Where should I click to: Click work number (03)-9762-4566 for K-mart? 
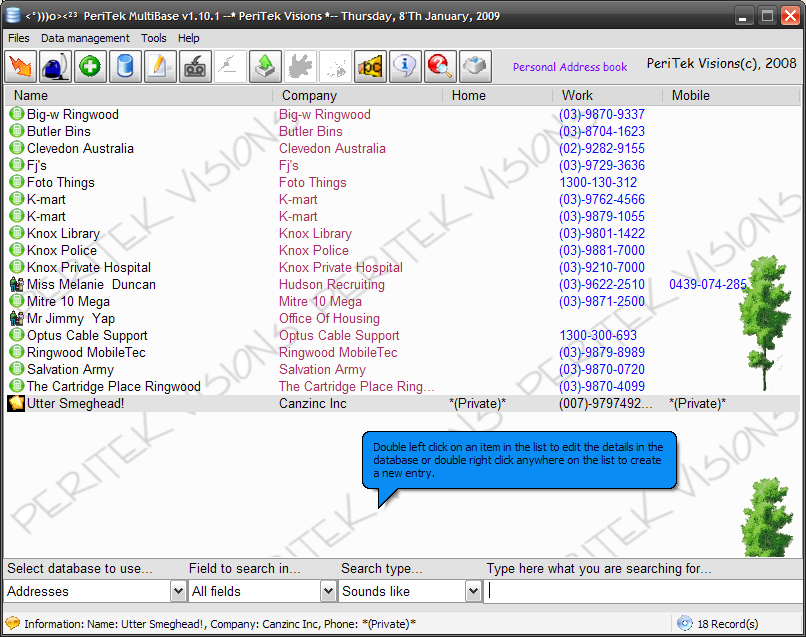601,199
